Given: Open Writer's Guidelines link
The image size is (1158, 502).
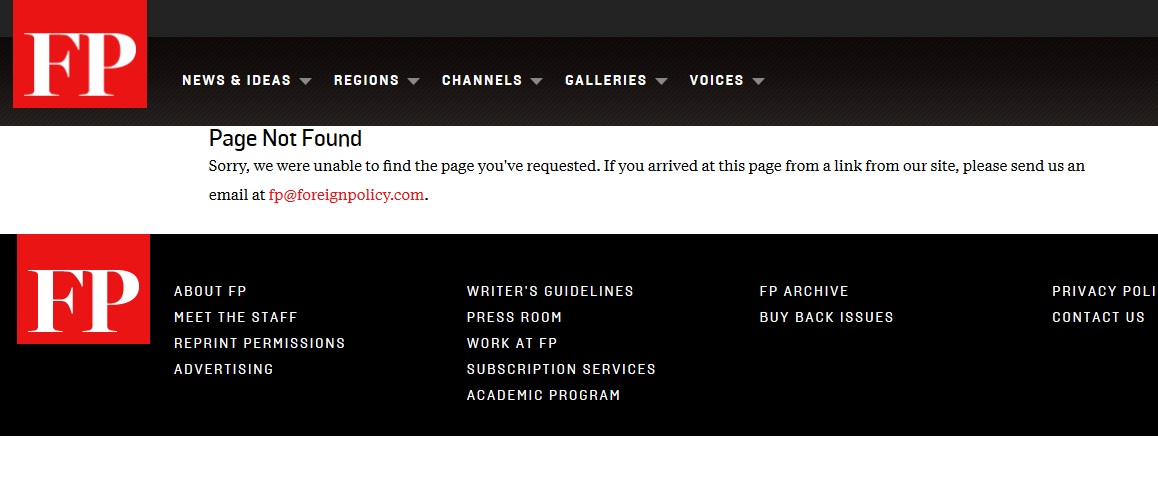Looking at the screenshot, I should click(x=550, y=291).
